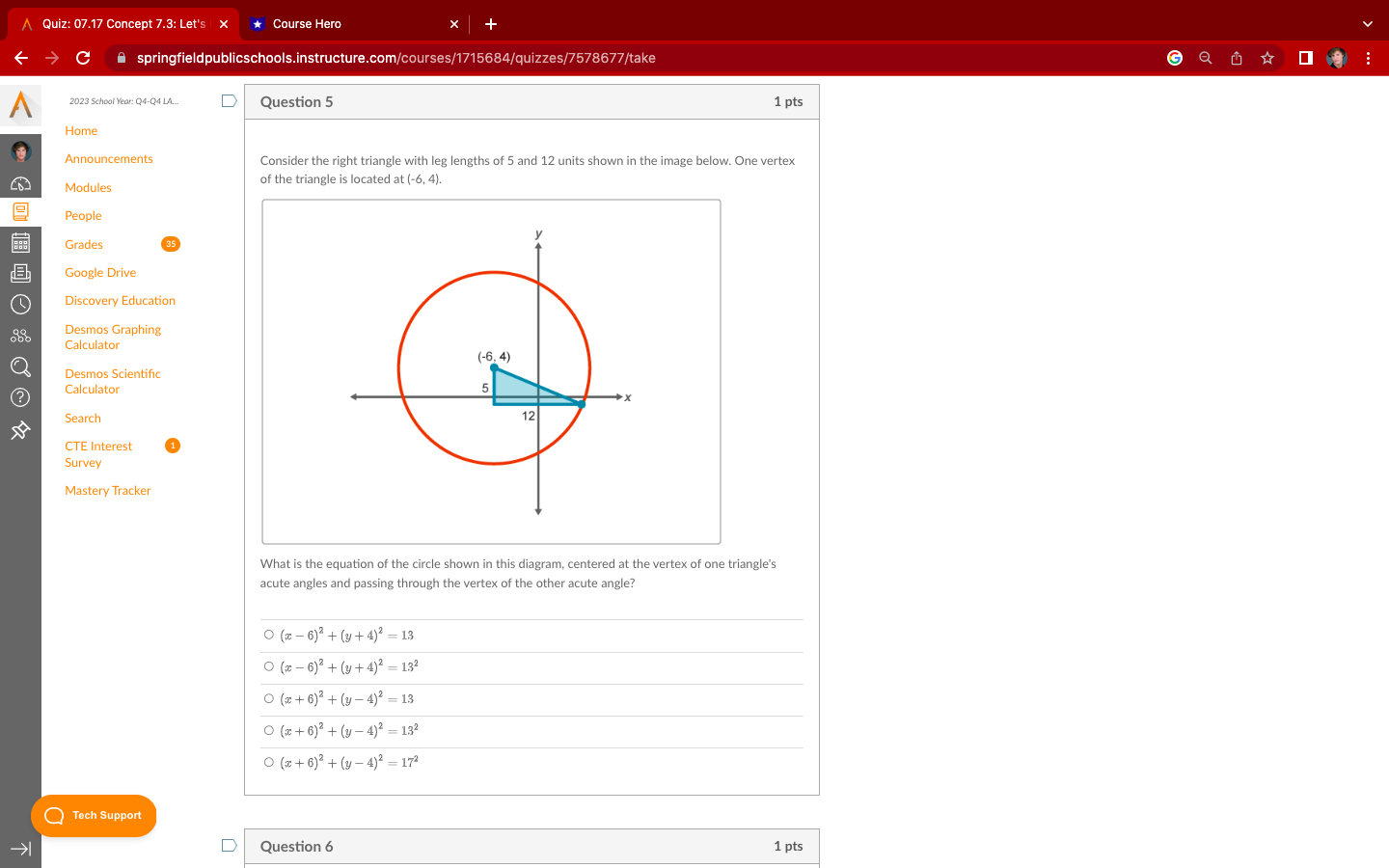Viewport: 1389px width, 868px height.
Task: Expand the tab search dropdown arrow
Action: [1367, 24]
